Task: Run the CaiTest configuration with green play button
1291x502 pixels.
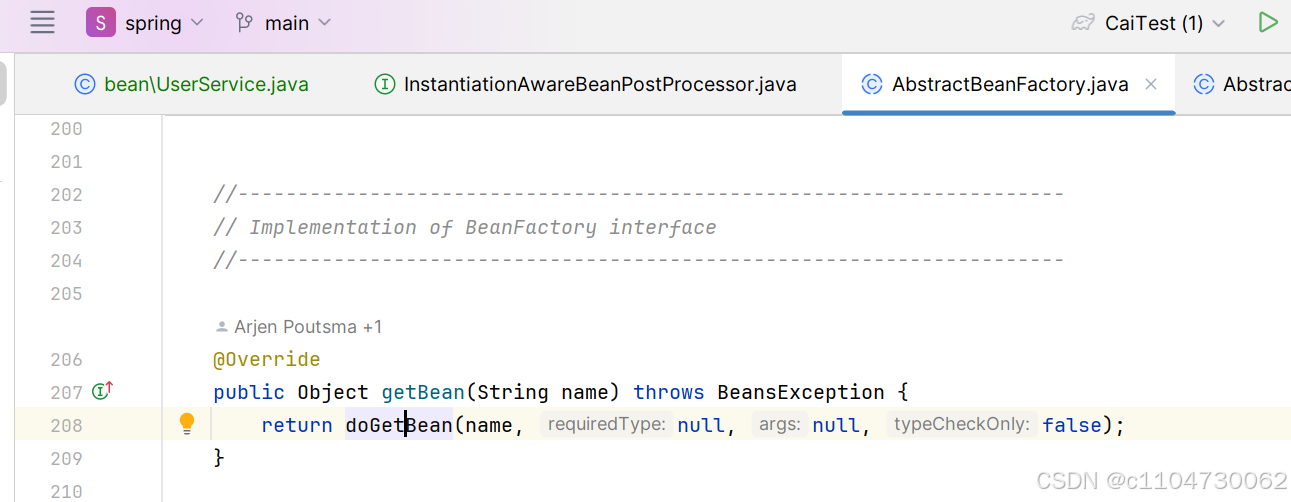Action: click(1268, 22)
